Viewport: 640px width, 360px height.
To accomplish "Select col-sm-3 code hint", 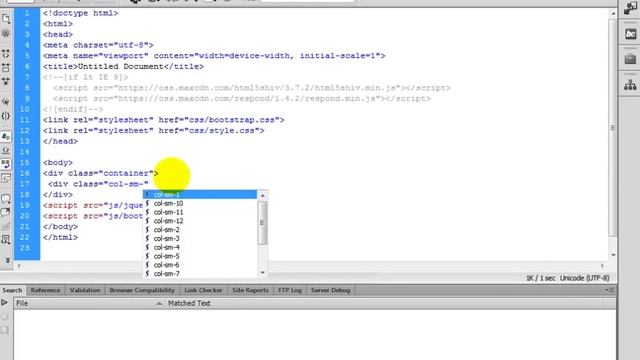I will pyautogui.click(x=200, y=238).
